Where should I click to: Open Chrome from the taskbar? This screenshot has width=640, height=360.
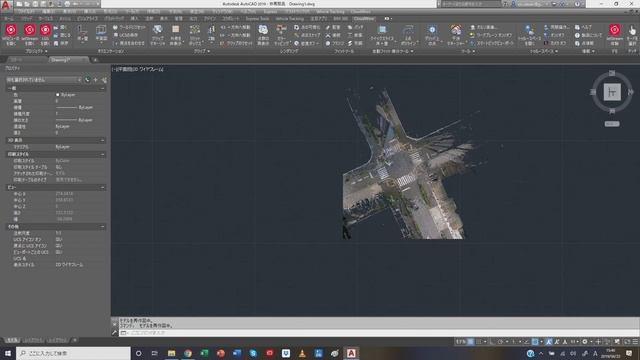tap(188, 353)
